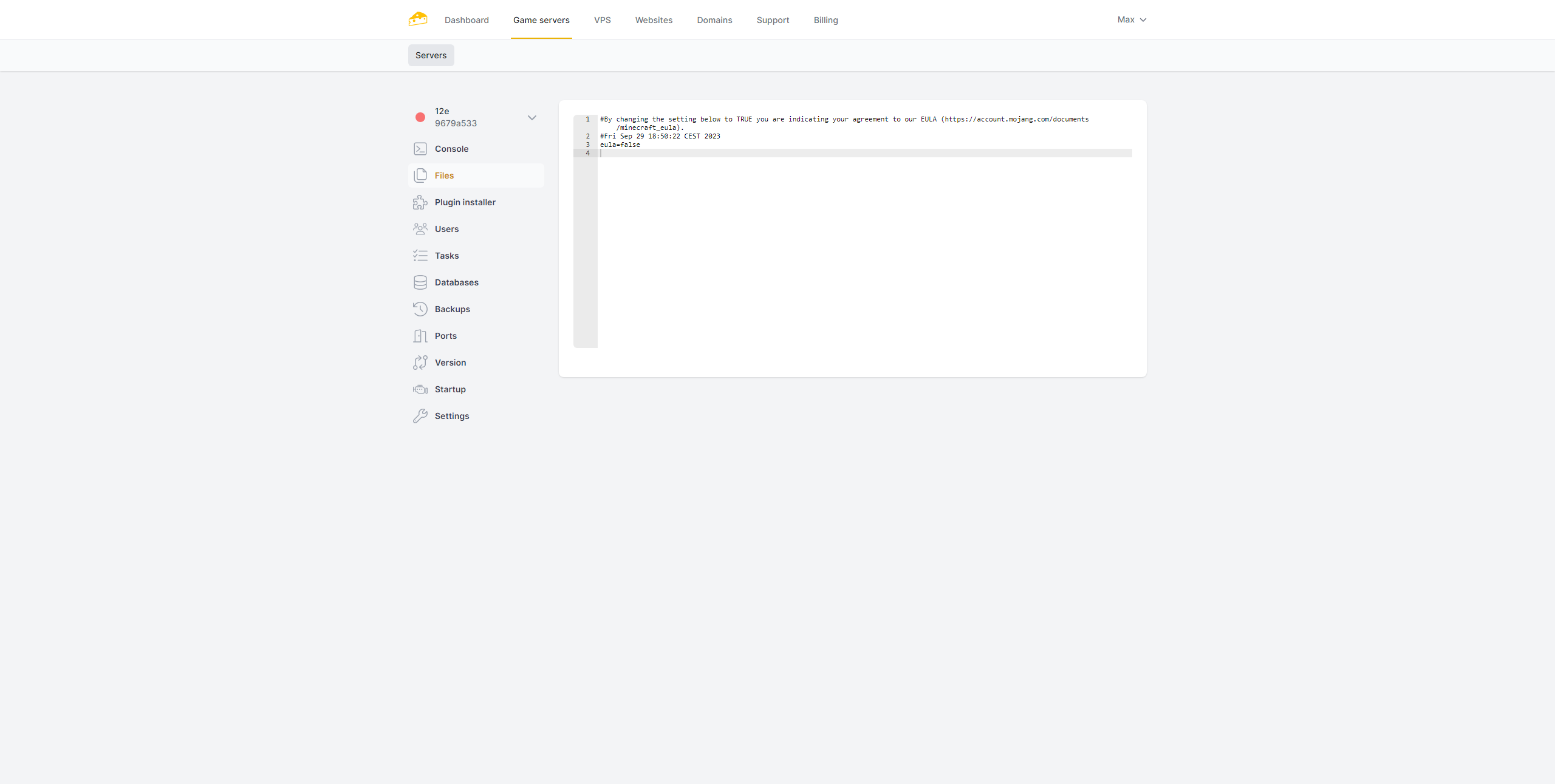
Task: Click the Settings wrench icon
Action: (420, 416)
